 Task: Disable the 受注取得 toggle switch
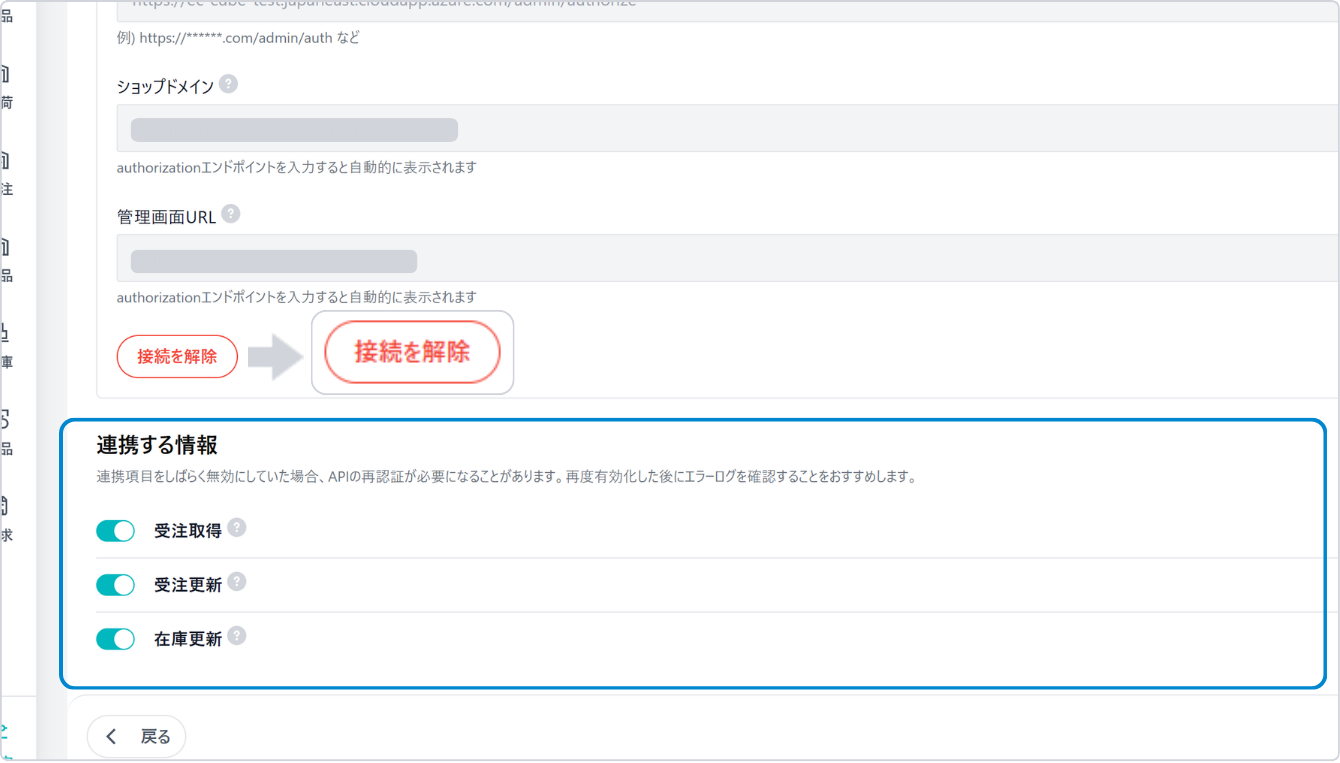click(115, 531)
